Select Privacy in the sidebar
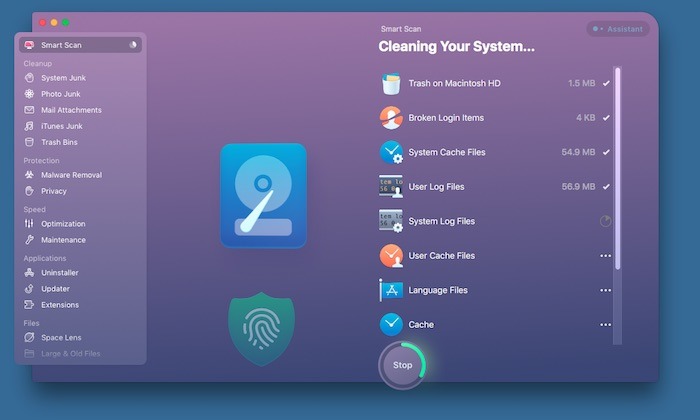The height and width of the screenshot is (420, 700). (x=54, y=191)
